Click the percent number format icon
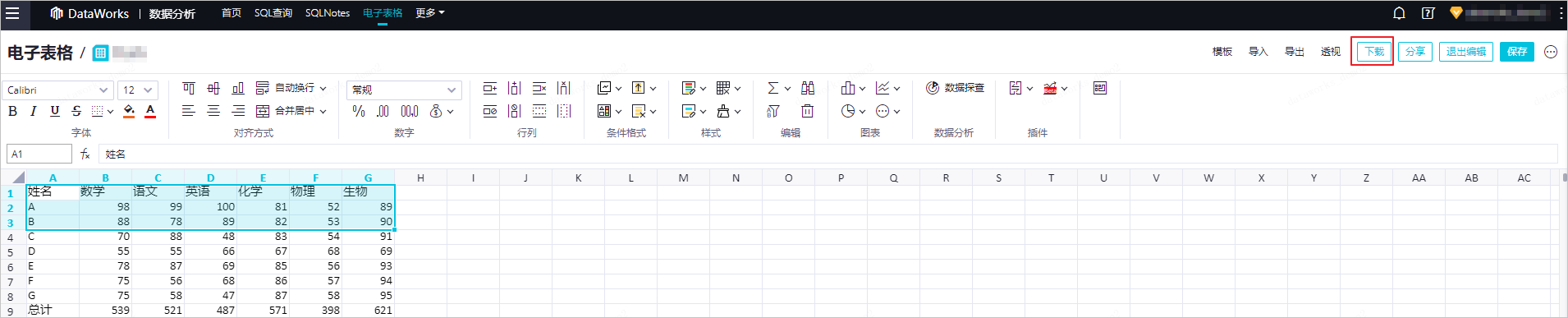Screen dimensions: 1568x318 (x=359, y=111)
